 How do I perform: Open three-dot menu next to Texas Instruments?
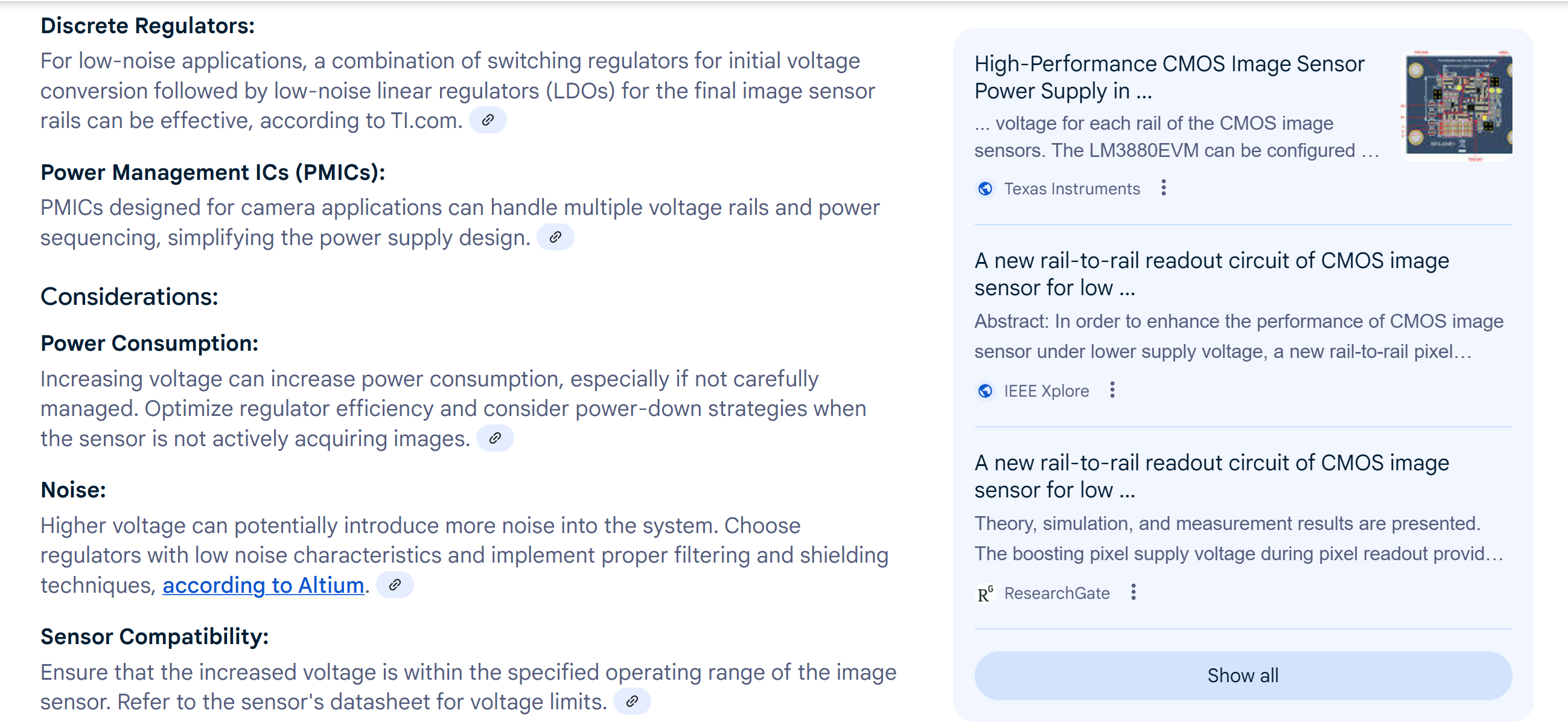1163,188
